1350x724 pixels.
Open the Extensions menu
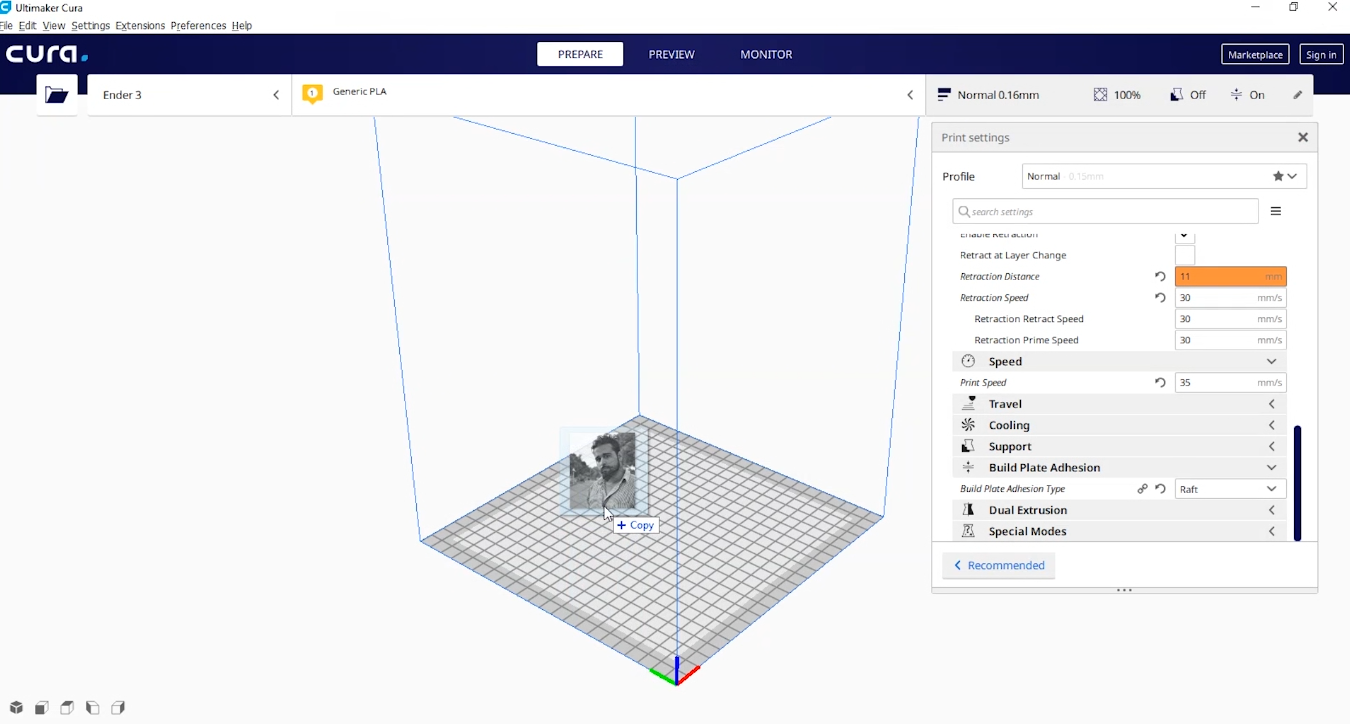point(140,25)
